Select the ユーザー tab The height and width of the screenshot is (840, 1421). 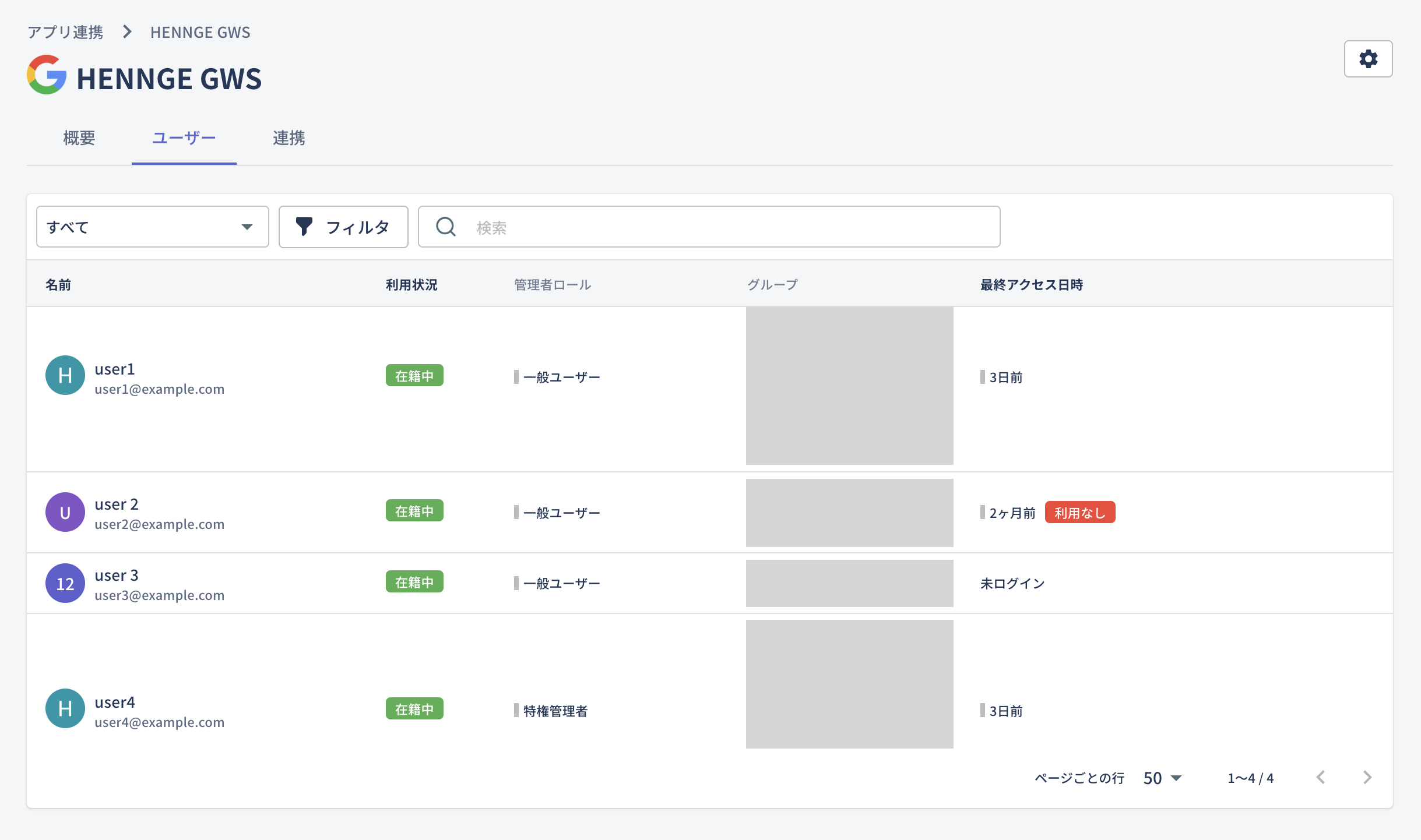point(184,138)
